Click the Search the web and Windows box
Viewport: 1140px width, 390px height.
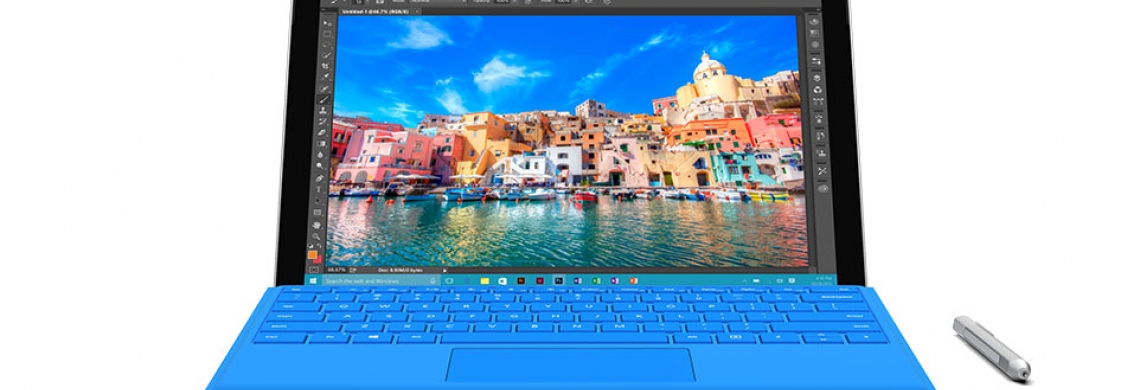click(x=381, y=281)
